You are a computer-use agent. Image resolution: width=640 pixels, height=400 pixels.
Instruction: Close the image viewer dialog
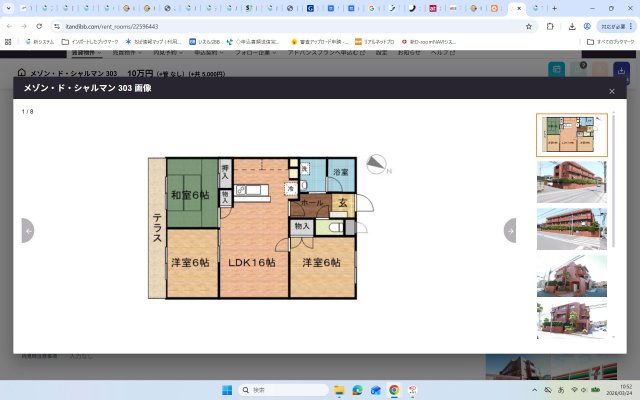click(x=612, y=91)
